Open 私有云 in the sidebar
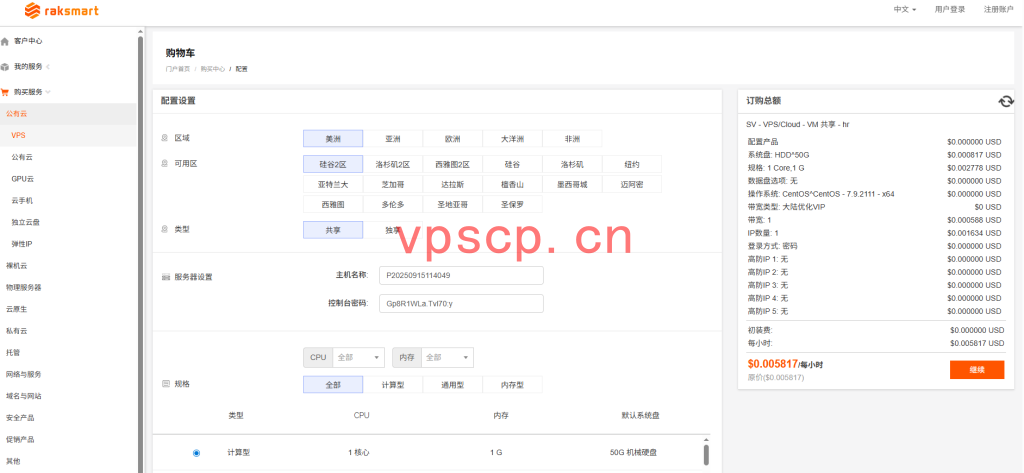This screenshot has width=1024, height=473. pos(16,331)
